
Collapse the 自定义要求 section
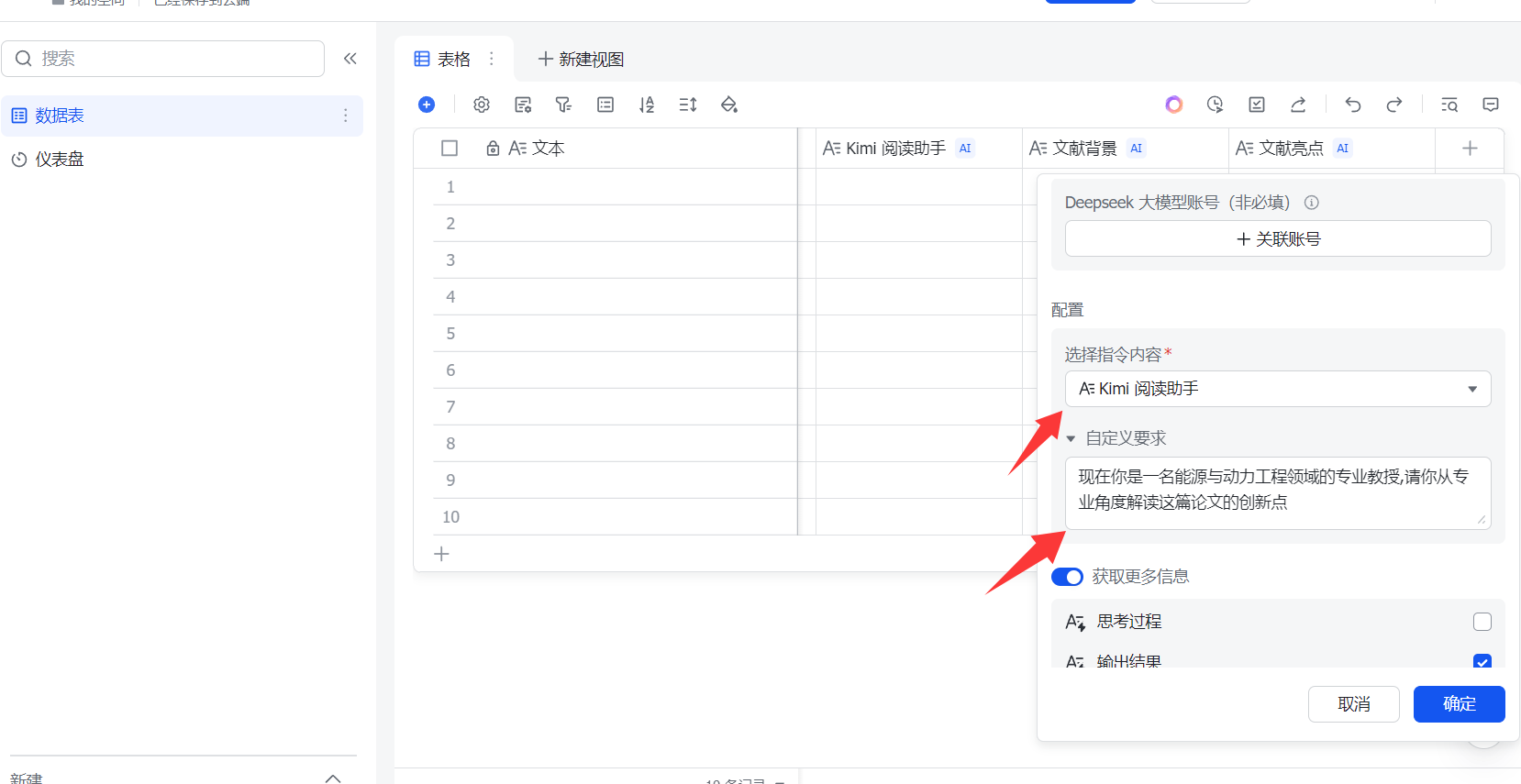tap(1071, 439)
